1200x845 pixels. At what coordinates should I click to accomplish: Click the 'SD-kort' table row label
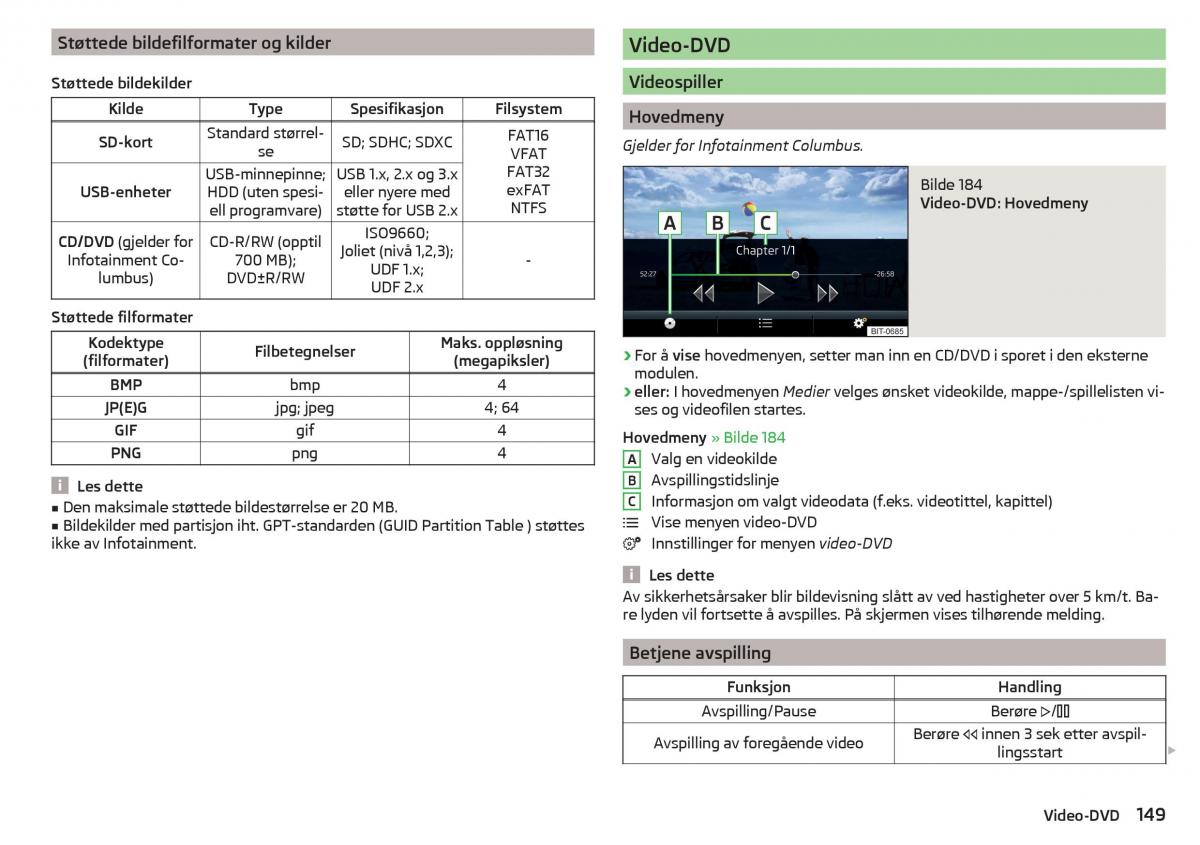(126, 142)
